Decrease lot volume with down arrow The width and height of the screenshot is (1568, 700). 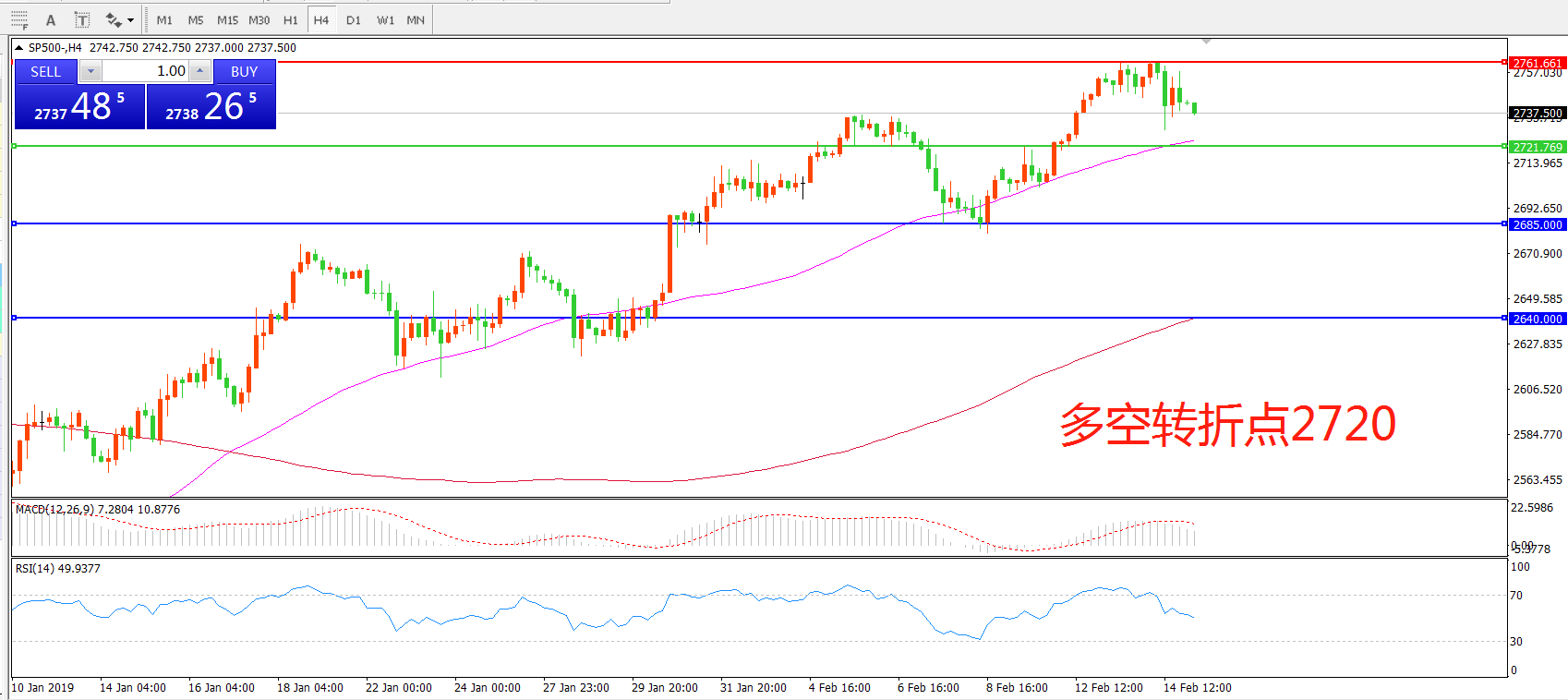(90, 71)
